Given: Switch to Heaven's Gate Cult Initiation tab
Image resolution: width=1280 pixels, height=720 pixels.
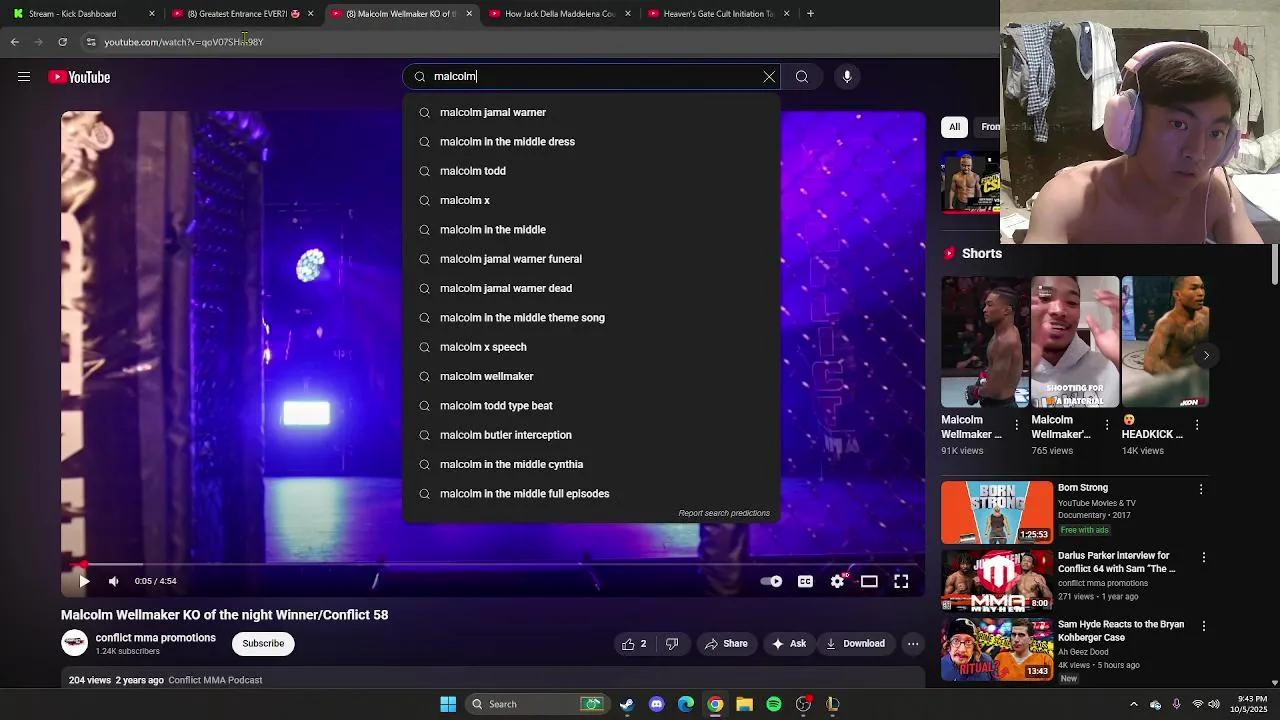Looking at the screenshot, I should 718,14.
